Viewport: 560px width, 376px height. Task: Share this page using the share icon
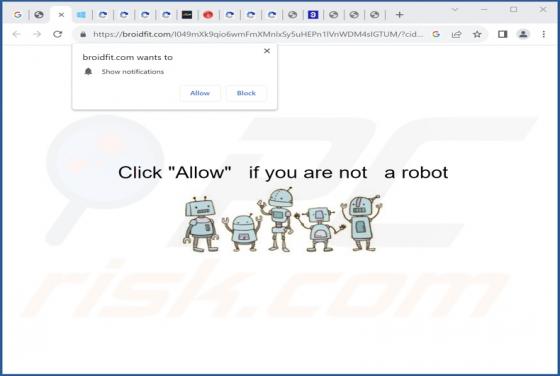point(456,34)
